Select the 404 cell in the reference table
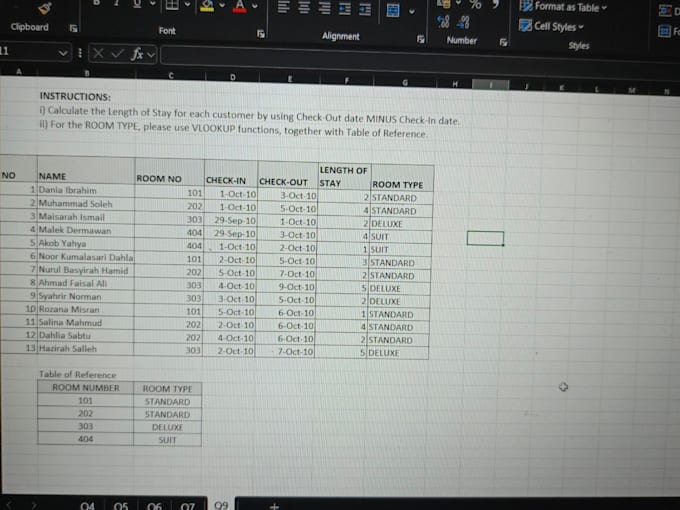Viewport: 680px width, 510px height. pyautogui.click(x=85, y=439)
